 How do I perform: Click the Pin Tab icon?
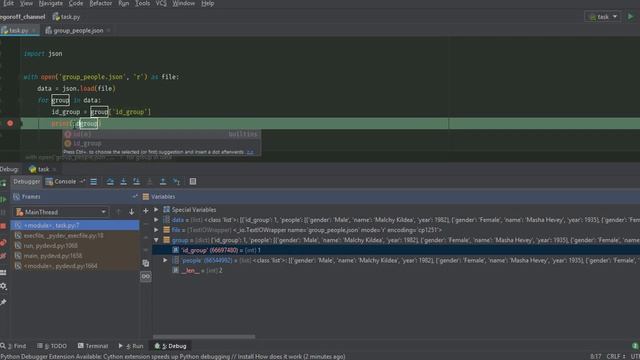click(3, 302)
